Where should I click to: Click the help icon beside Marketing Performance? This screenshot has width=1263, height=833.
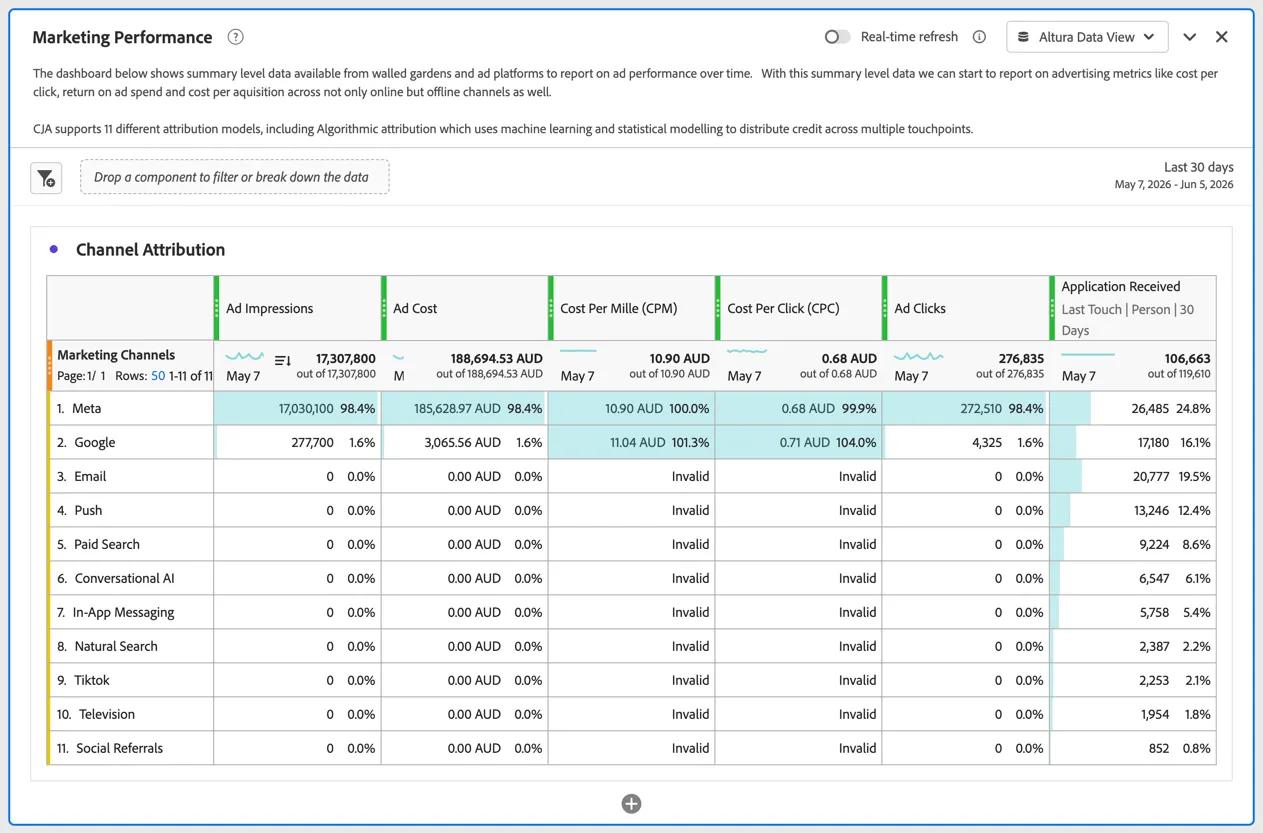[x=235, y=37]
